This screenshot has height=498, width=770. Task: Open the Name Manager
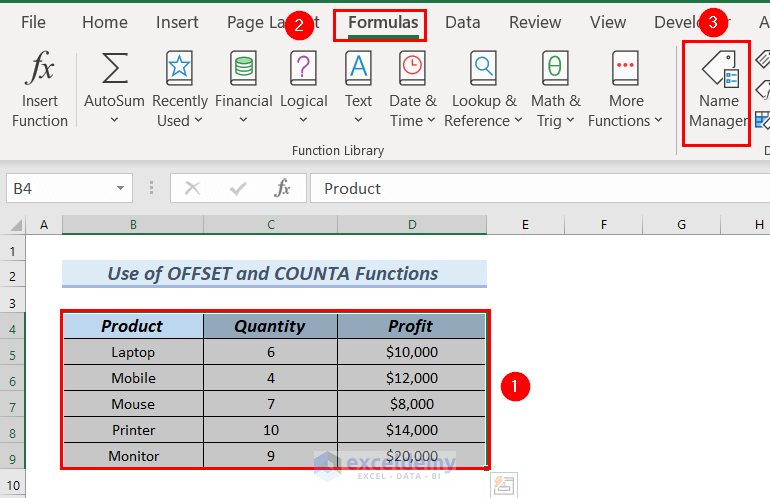pyautogui.click(x=717, y=92)
